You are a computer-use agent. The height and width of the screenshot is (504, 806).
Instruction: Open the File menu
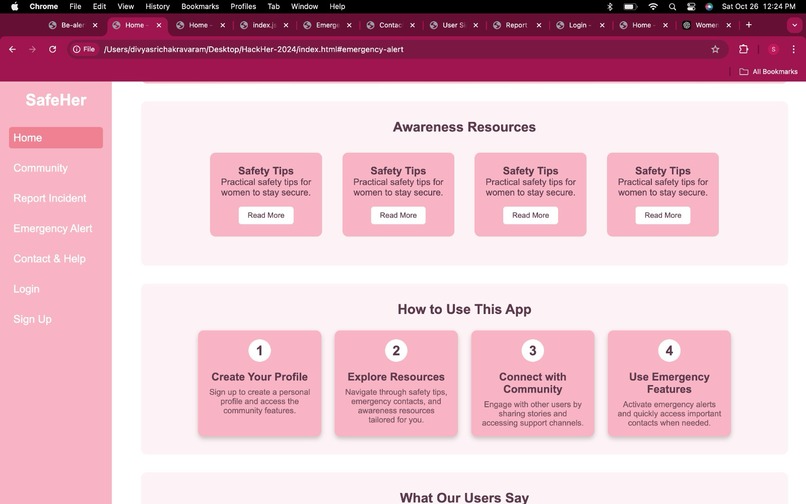(x=76, y=6)
